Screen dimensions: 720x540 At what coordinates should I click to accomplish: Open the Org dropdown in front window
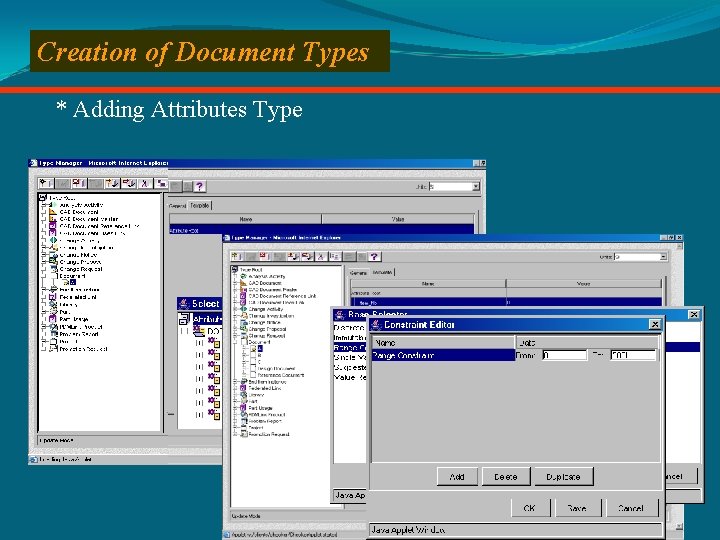pos(662,257)
